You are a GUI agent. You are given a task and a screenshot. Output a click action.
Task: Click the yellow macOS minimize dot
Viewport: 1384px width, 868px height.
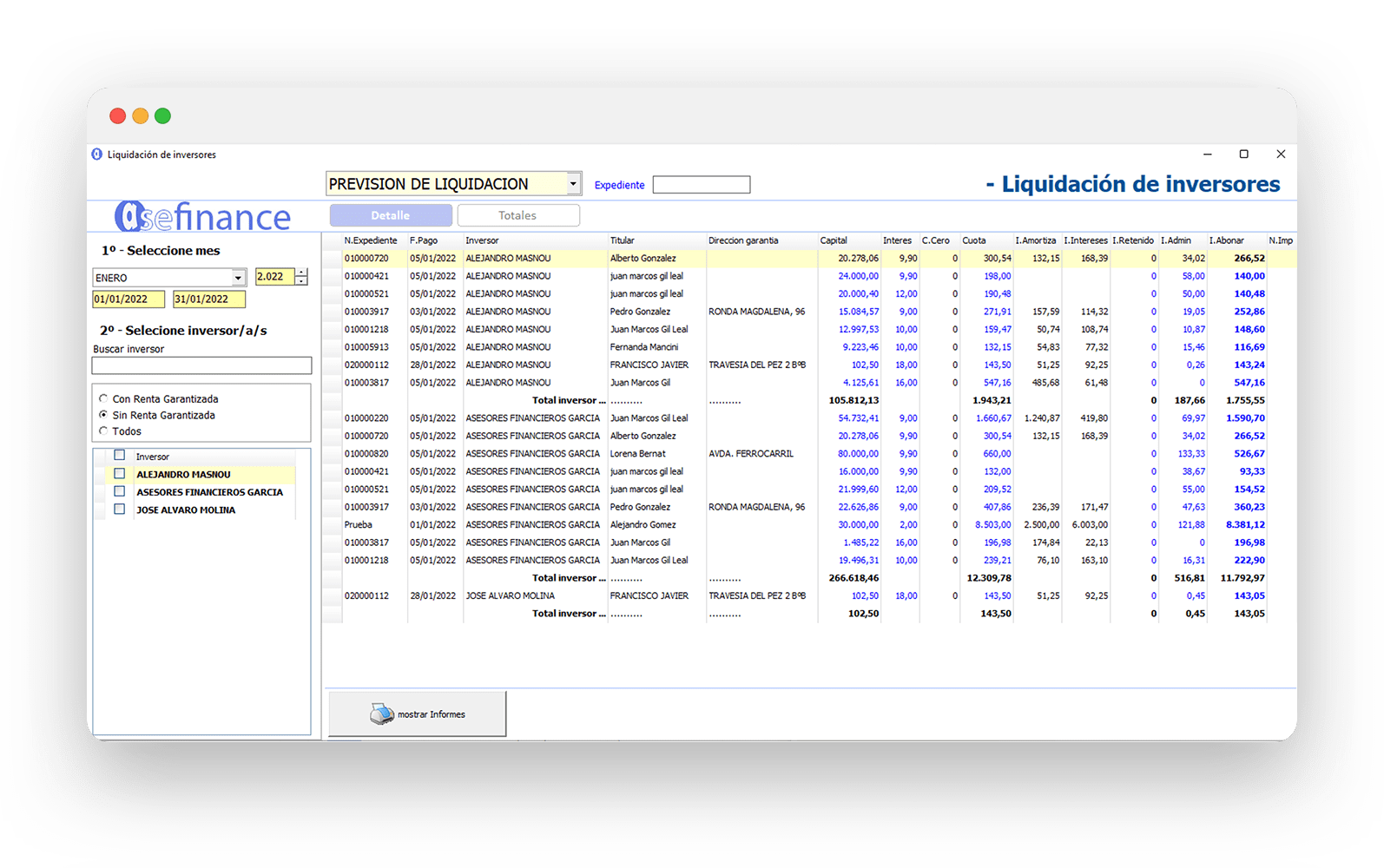click(x=140, y=115)
